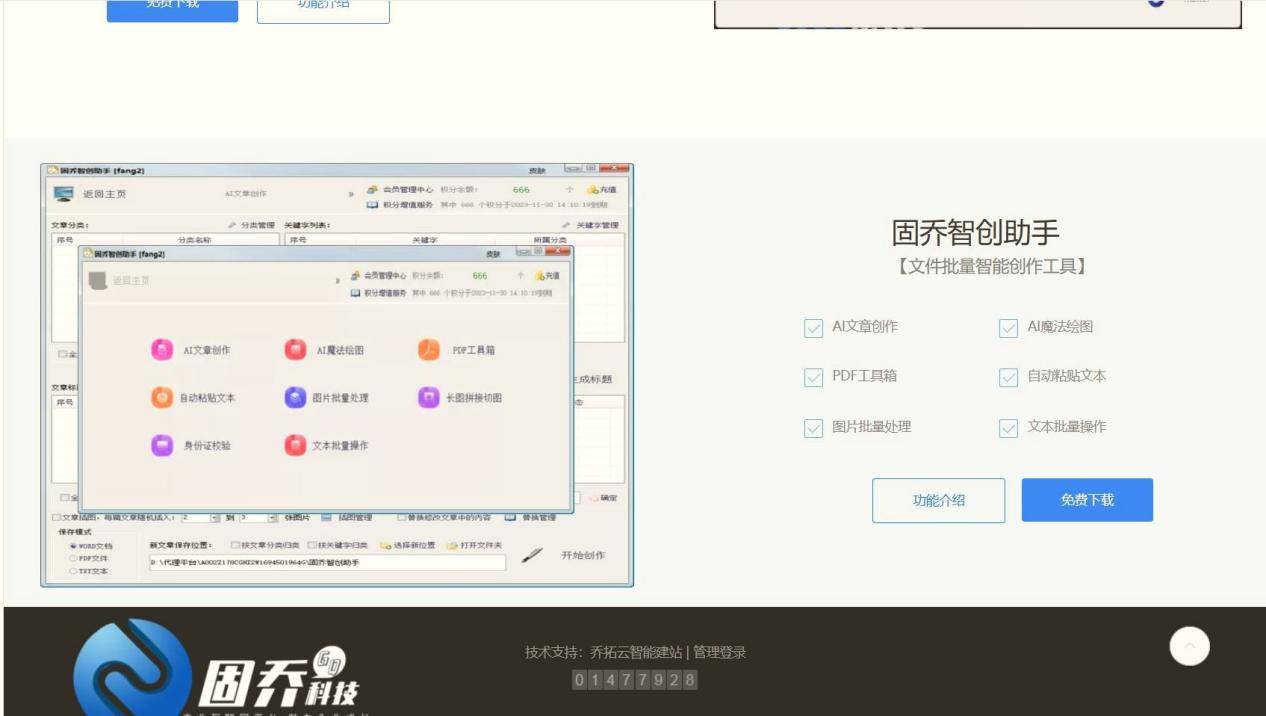Click the 功能介绍 button under the feature list
The height and width of the screenshot is (716, 1266).
coord(938,500)
